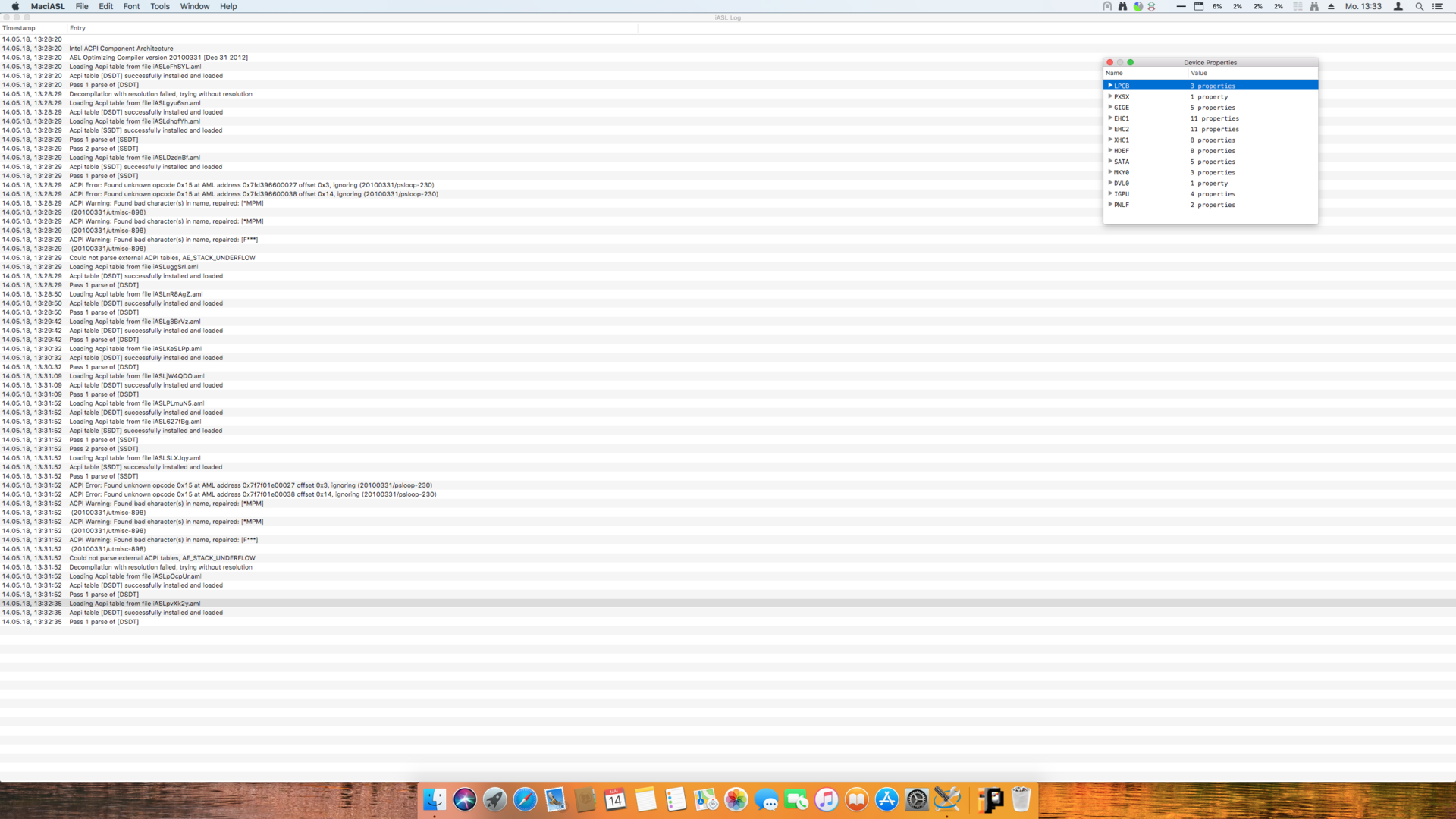Launch Siri from the Dock
Screen dimensions: 1456x819
[x=465, y=799]
